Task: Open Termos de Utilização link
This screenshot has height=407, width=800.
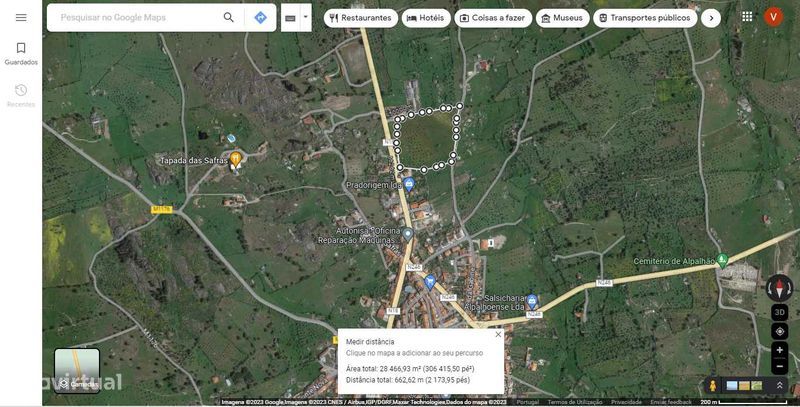Action: tap(574, 402)
